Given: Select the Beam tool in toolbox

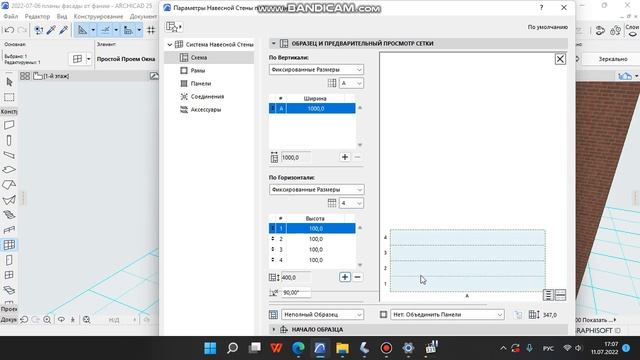Looking at the screenshot, I should coord(9,155).
